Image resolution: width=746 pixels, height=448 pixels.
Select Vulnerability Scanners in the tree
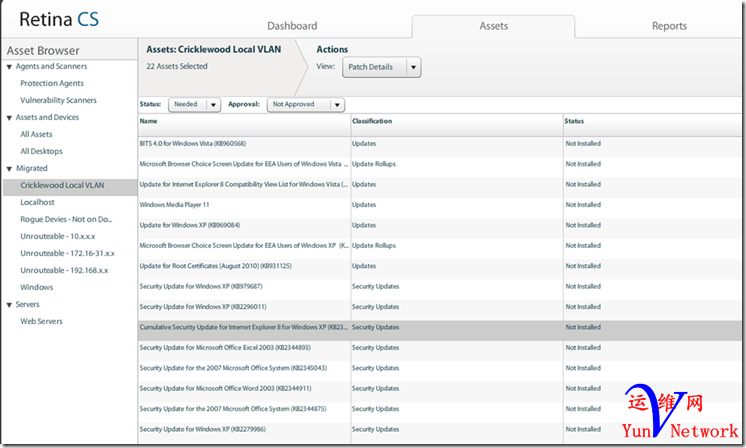[x=58, y=100]
